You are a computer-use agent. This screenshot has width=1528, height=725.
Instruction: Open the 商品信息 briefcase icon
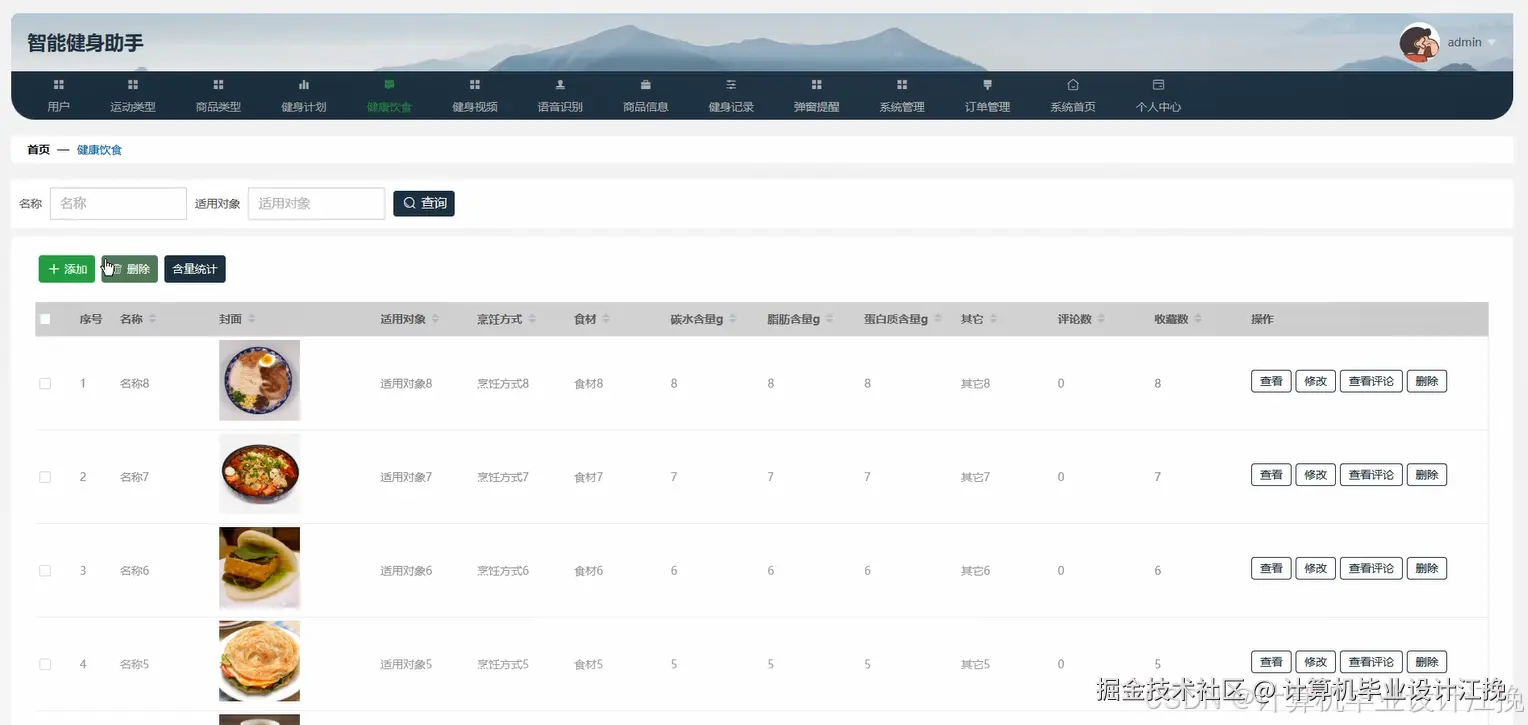[x=646, y=85]
